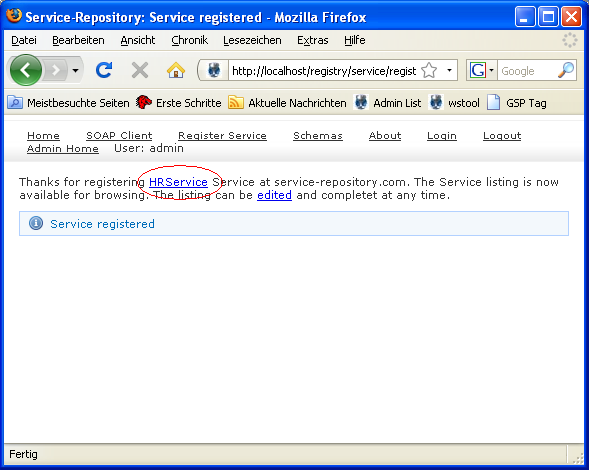Reload the page with the refresh icon
This screenshot has width=589, height=470.
[x=104, y=70]
